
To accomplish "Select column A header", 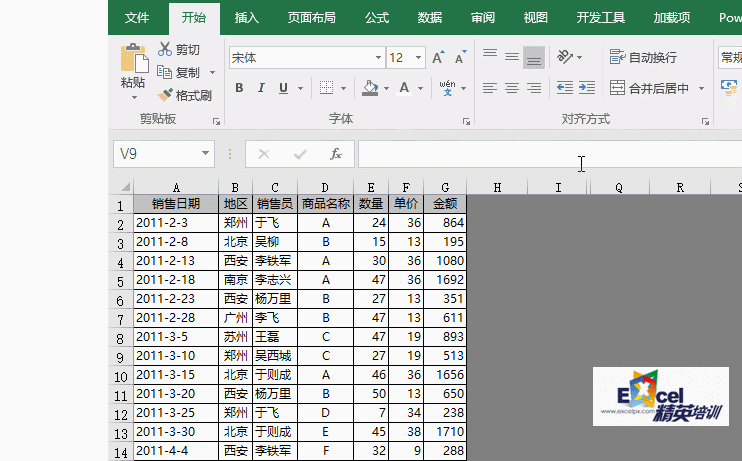I will [176, 187].
